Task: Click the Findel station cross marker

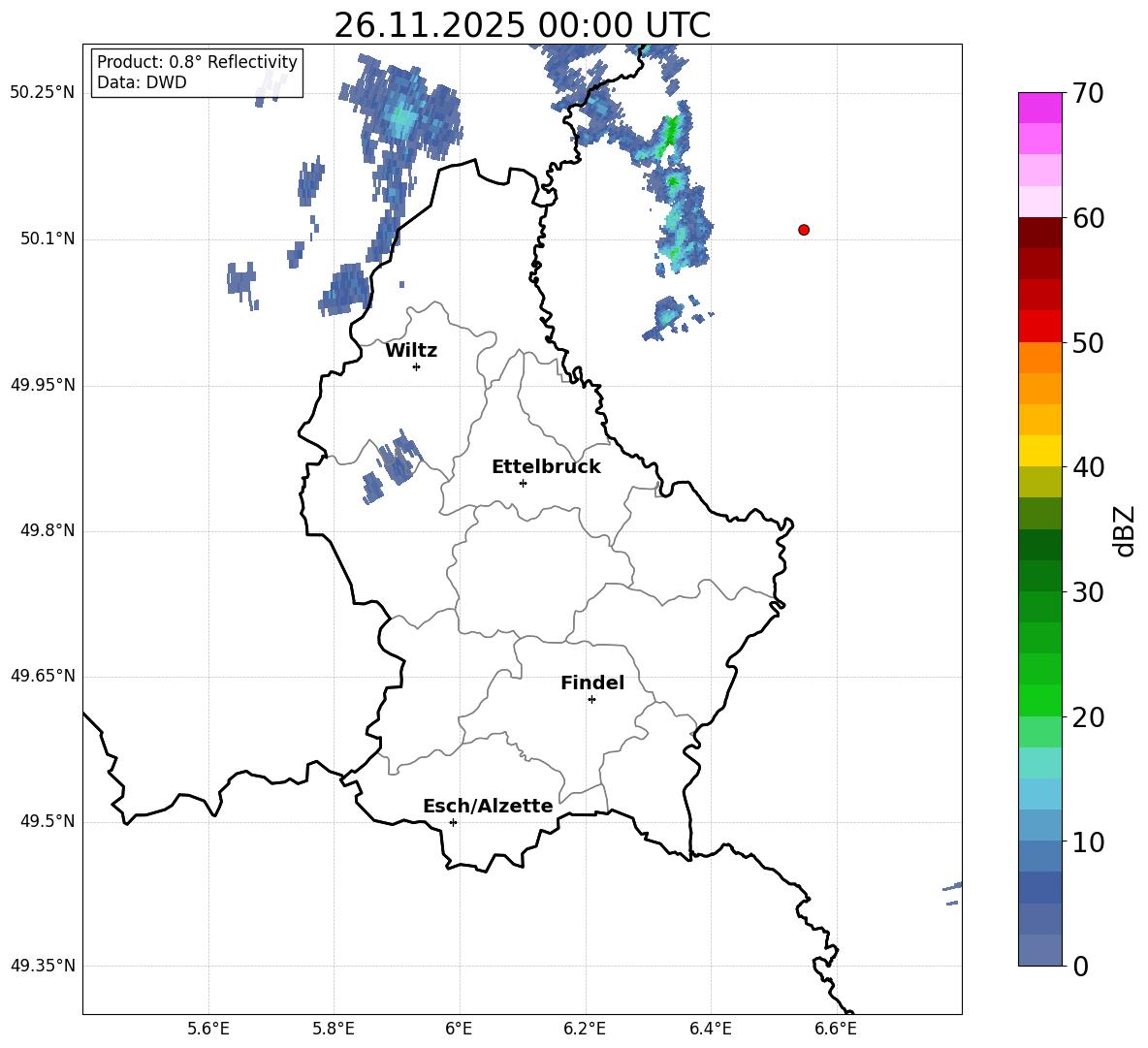Action: [591, 700]
